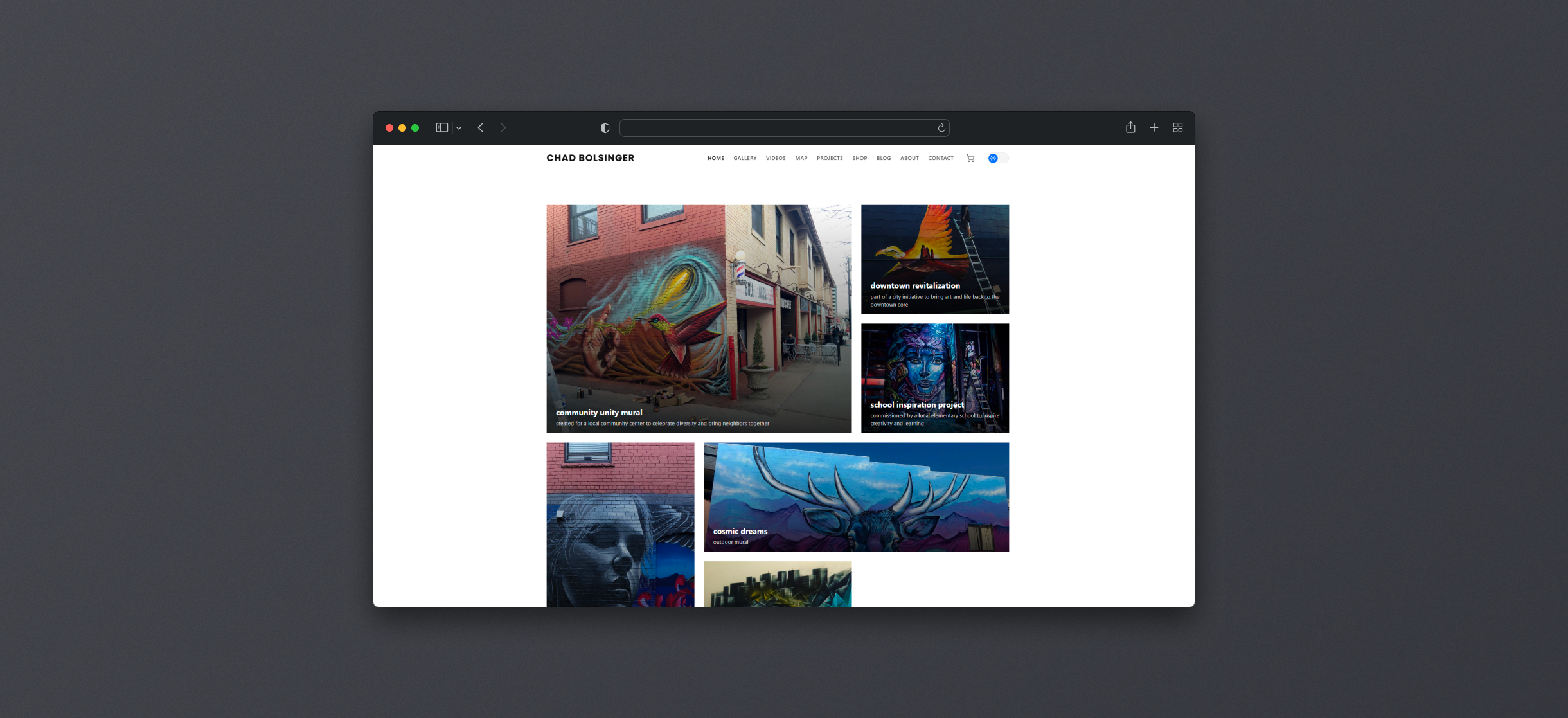Visit the CONTACT page

click(x=941, y=158)
